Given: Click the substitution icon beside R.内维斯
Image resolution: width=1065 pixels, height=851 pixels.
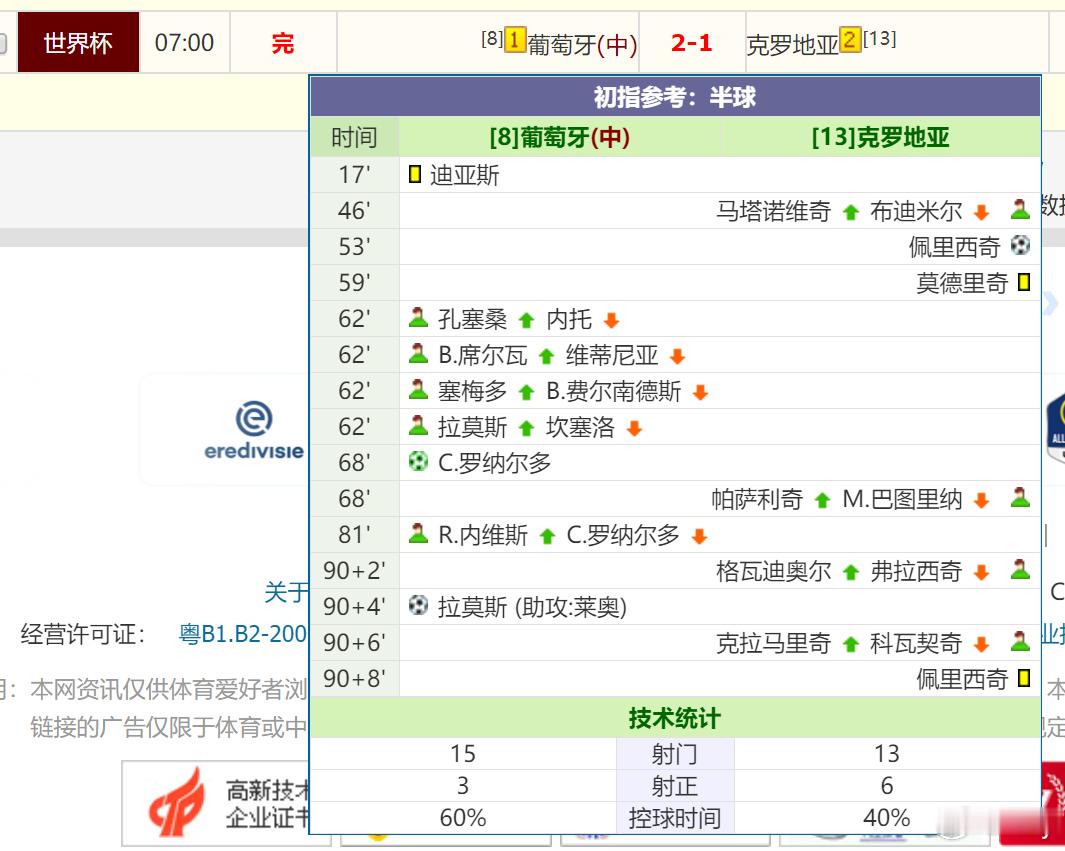Looking at the screenshot, I should (x=418, y=533).
